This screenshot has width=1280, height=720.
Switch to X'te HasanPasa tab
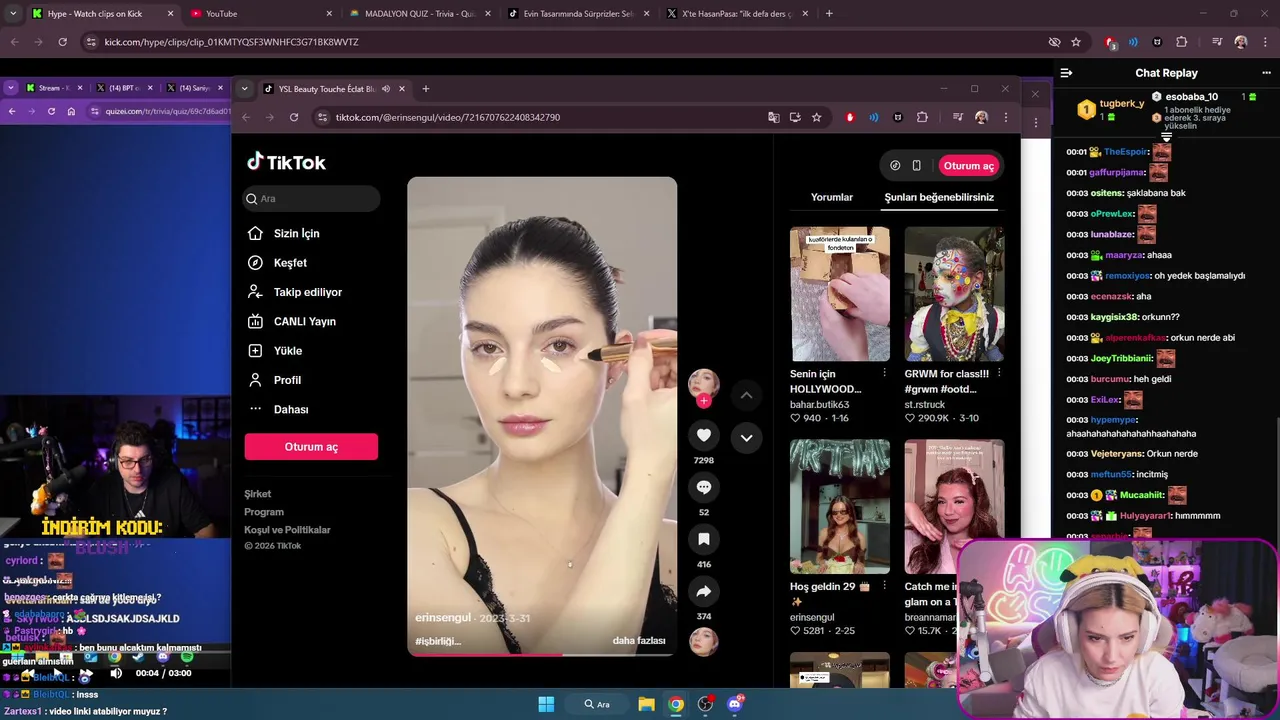pyautogui.click(x=738, y=14)
